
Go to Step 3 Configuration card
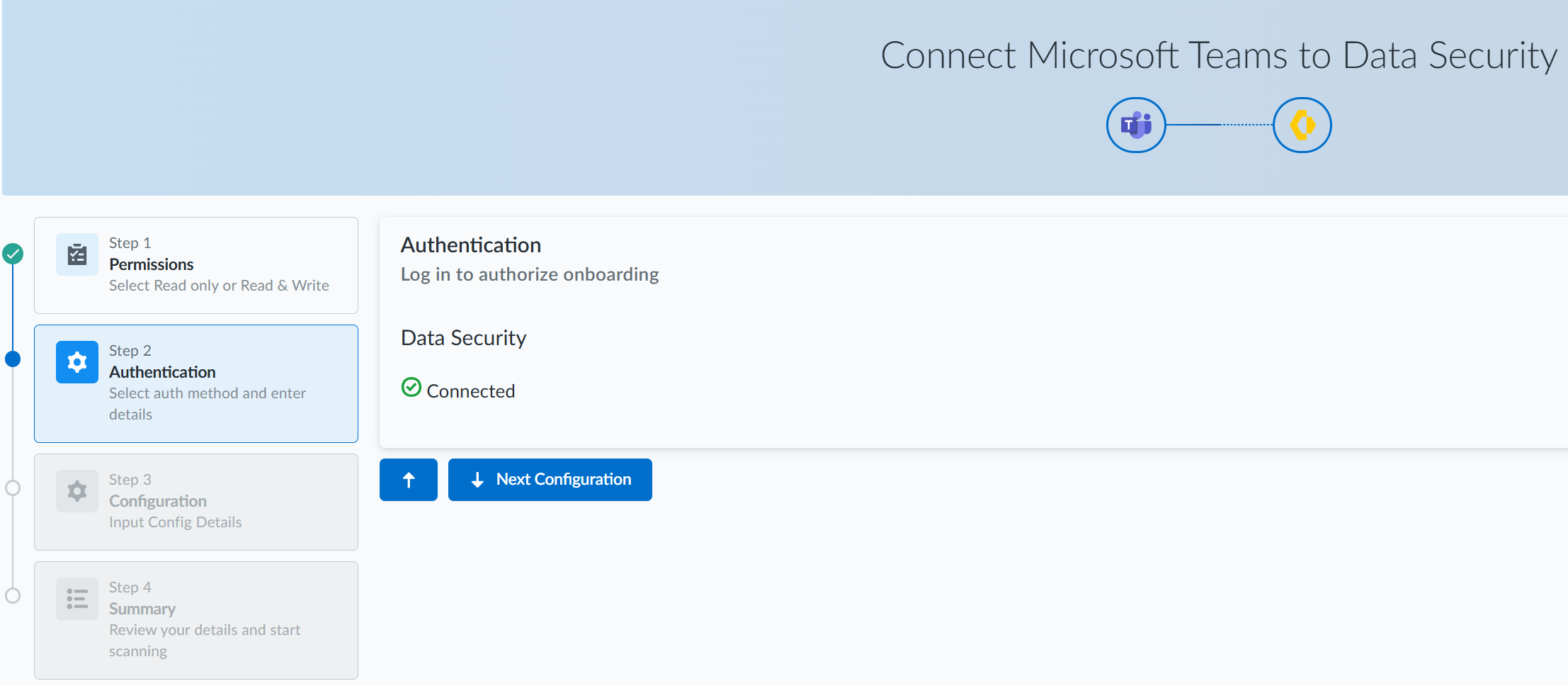(196, 502)
